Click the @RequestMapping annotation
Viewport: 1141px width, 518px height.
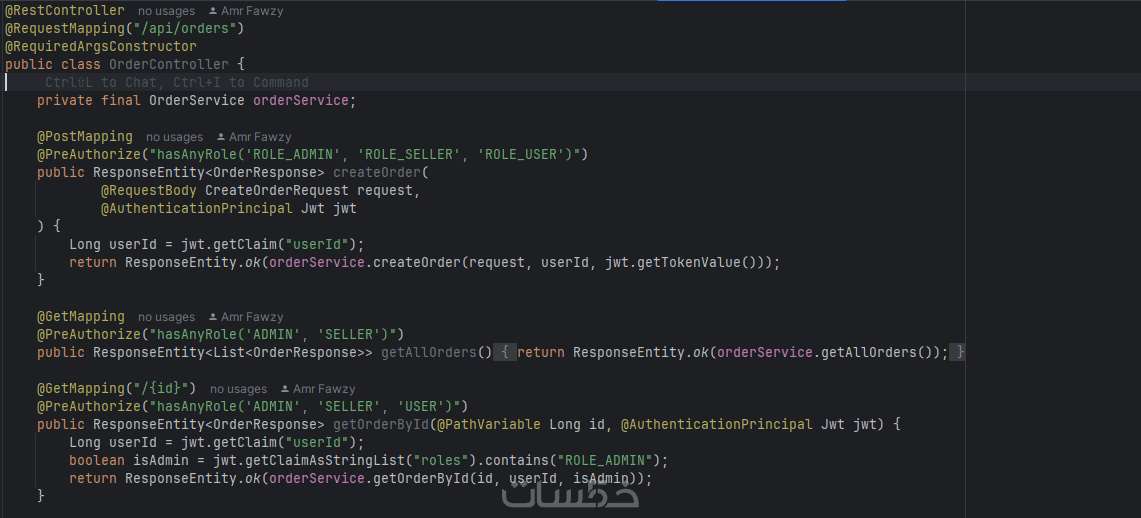click(x=65, y=29)
